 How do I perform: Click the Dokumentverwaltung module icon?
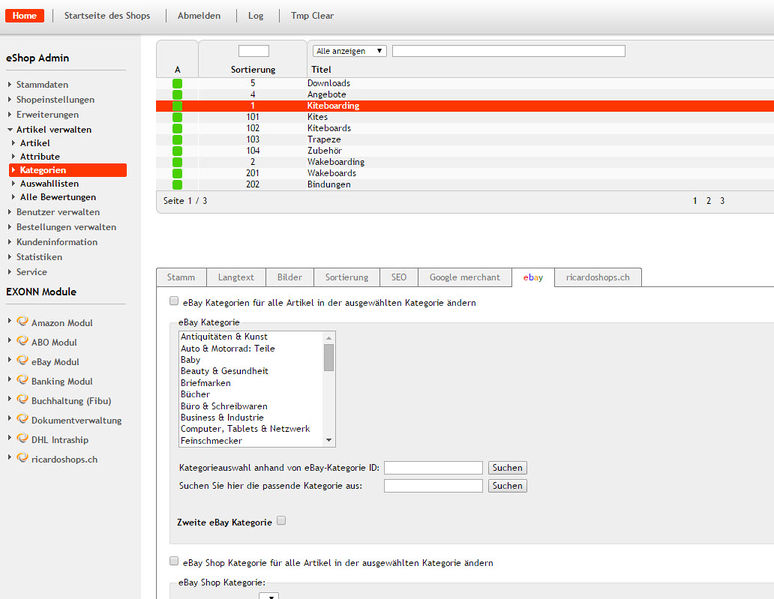[x=22, y=420]
